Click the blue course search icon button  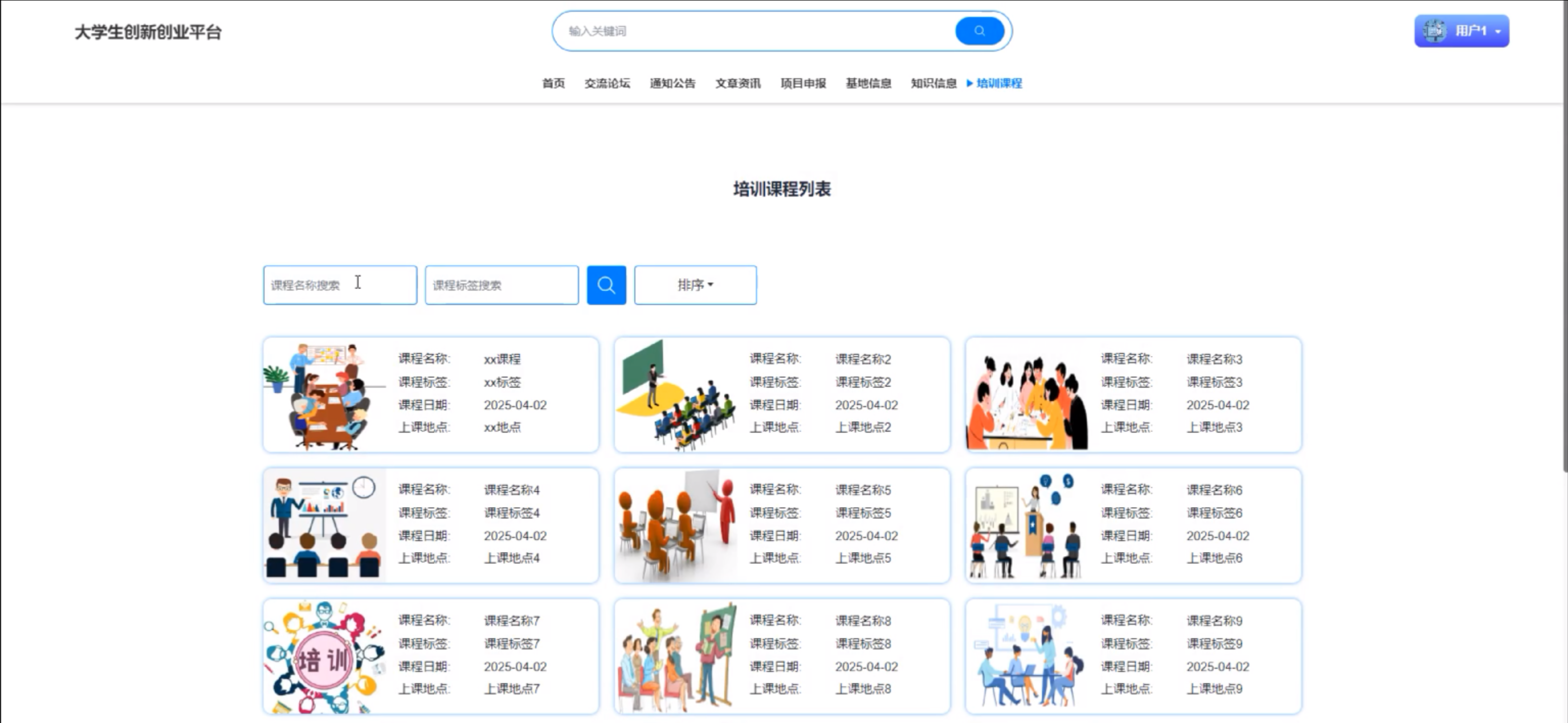[x=606, y=285]
